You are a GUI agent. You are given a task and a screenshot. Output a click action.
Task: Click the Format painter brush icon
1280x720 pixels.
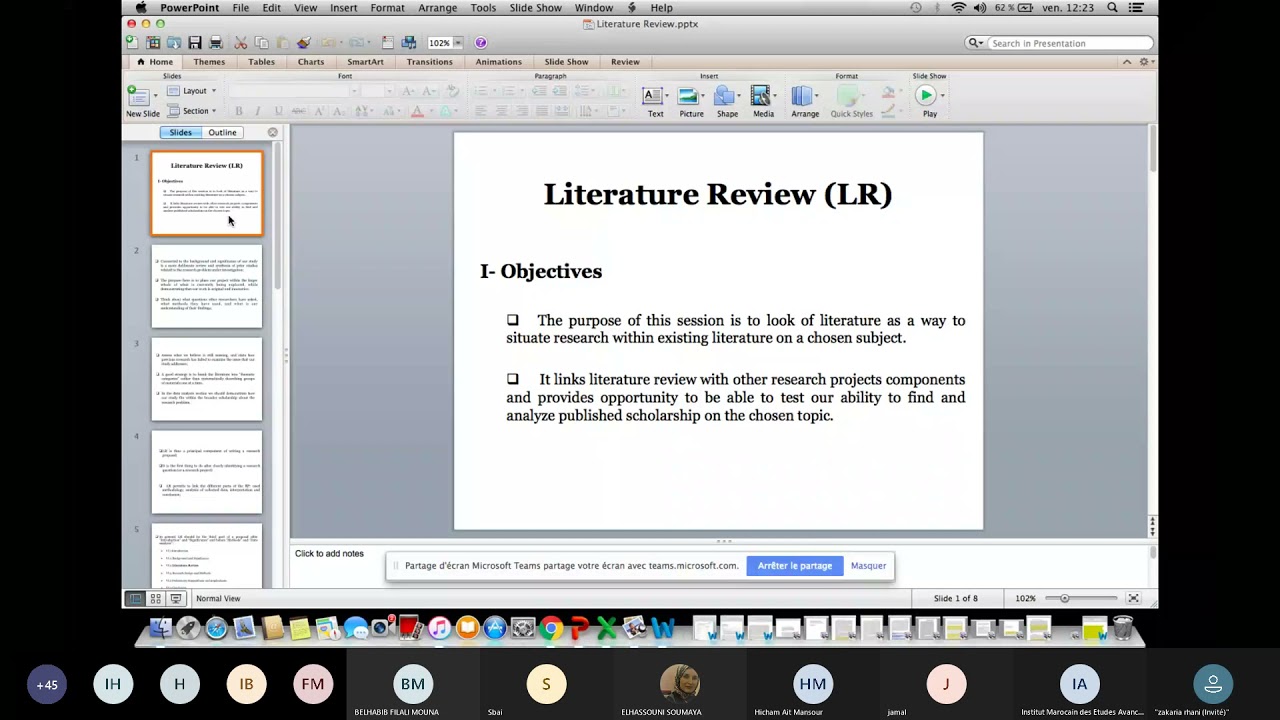pyautogui.click(x=303, y=43)
